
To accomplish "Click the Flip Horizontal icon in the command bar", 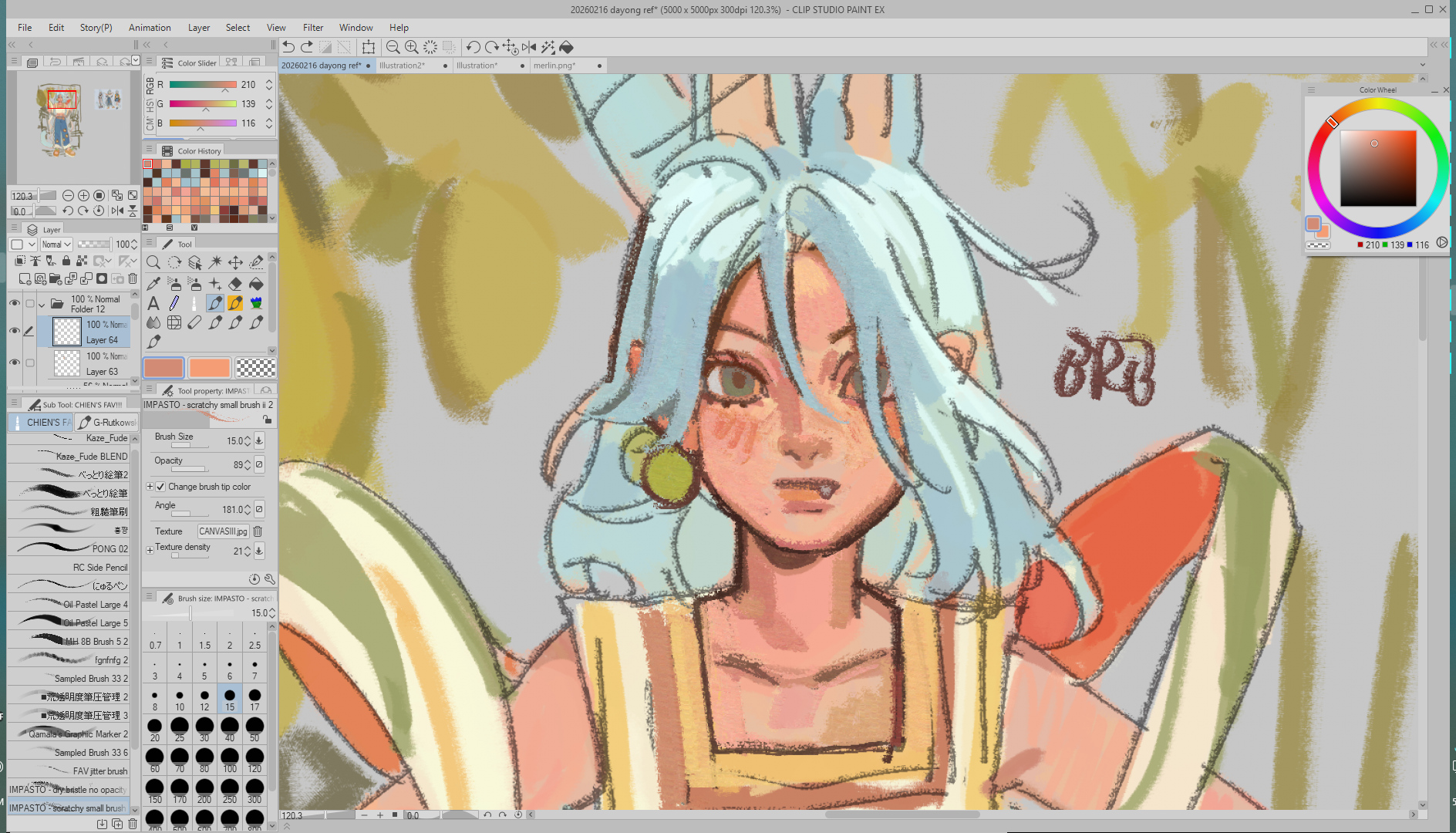I will point(529,47).
